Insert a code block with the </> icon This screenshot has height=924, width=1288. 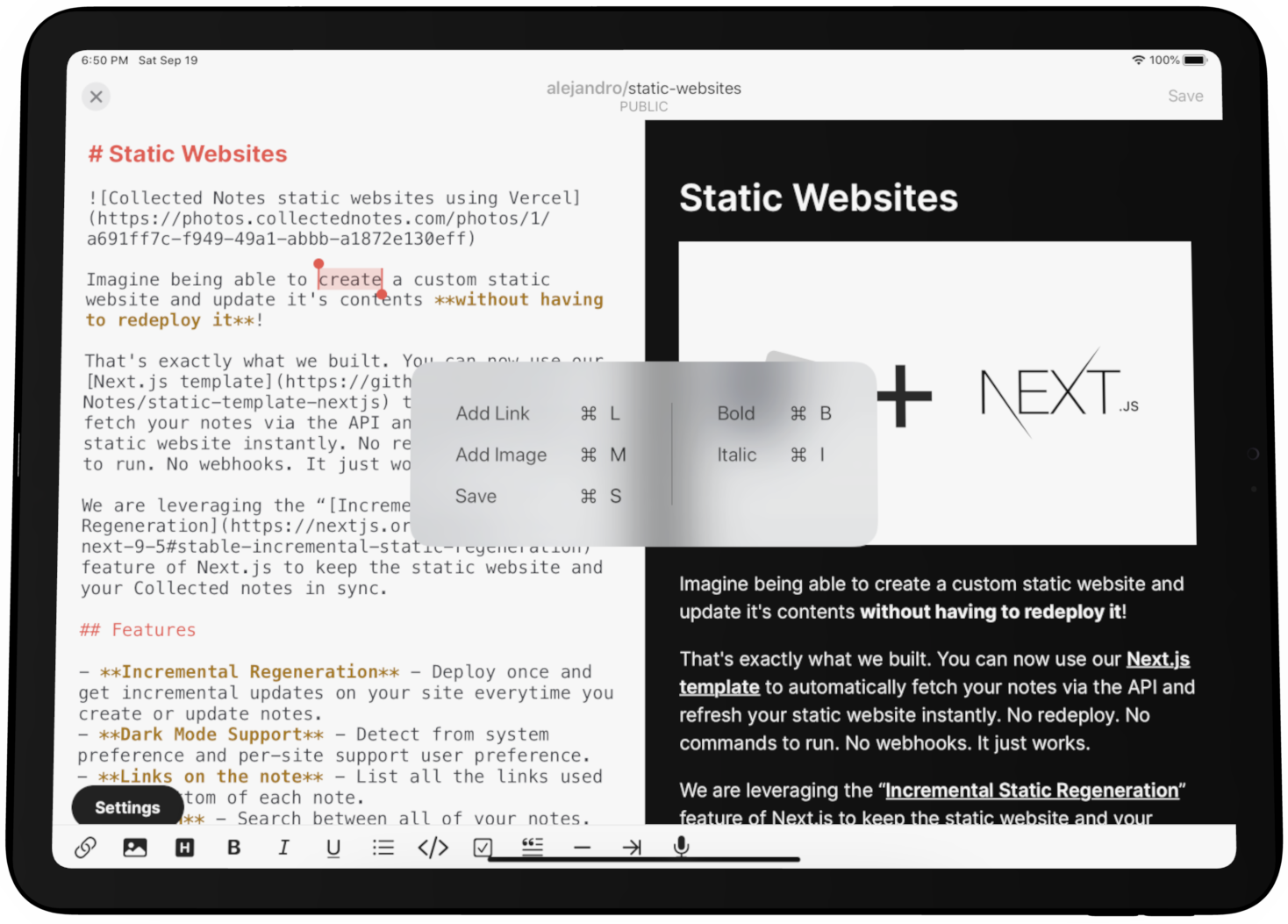point(433,847)
